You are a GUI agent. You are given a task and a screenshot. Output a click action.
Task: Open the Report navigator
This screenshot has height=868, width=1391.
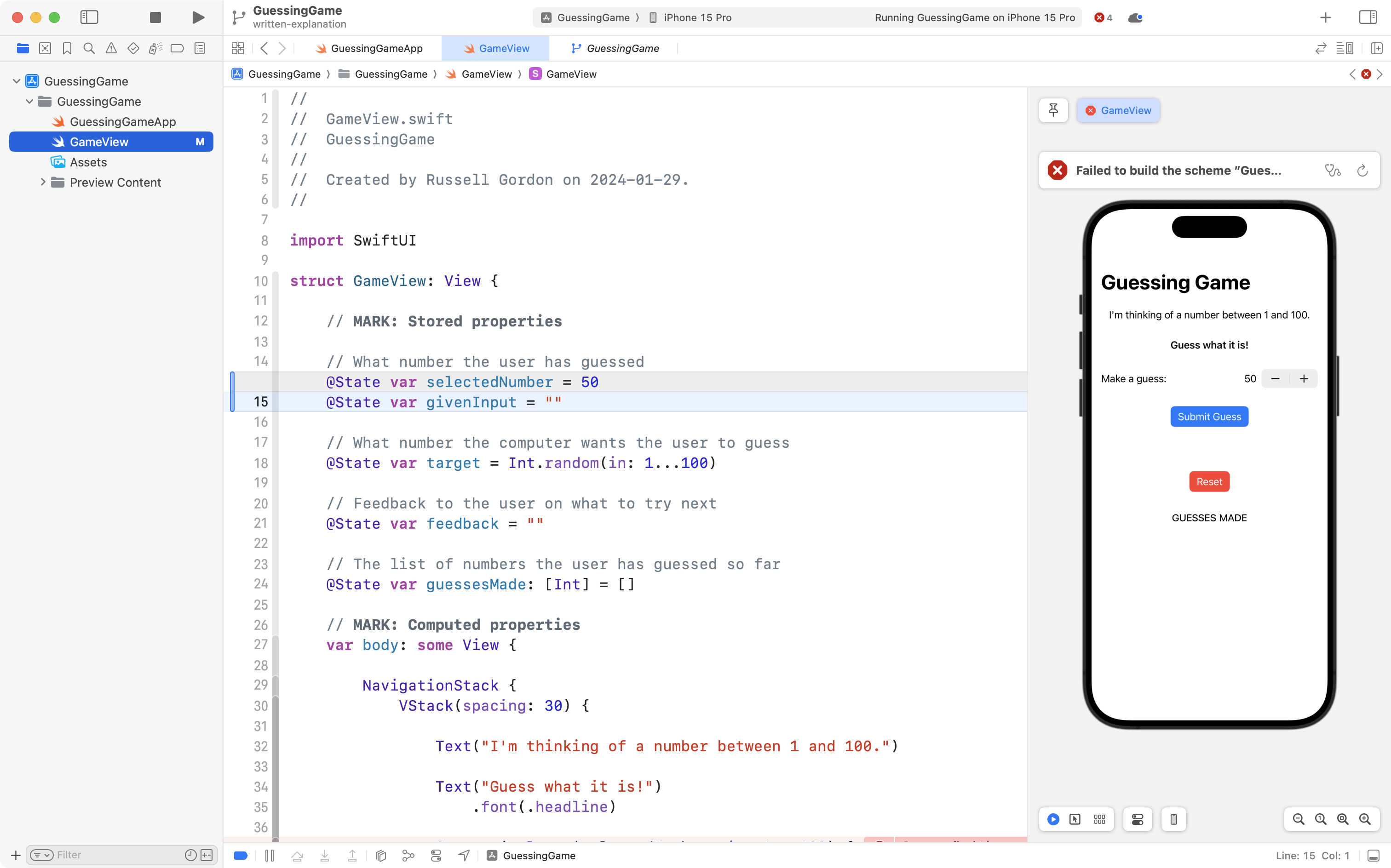199,48
